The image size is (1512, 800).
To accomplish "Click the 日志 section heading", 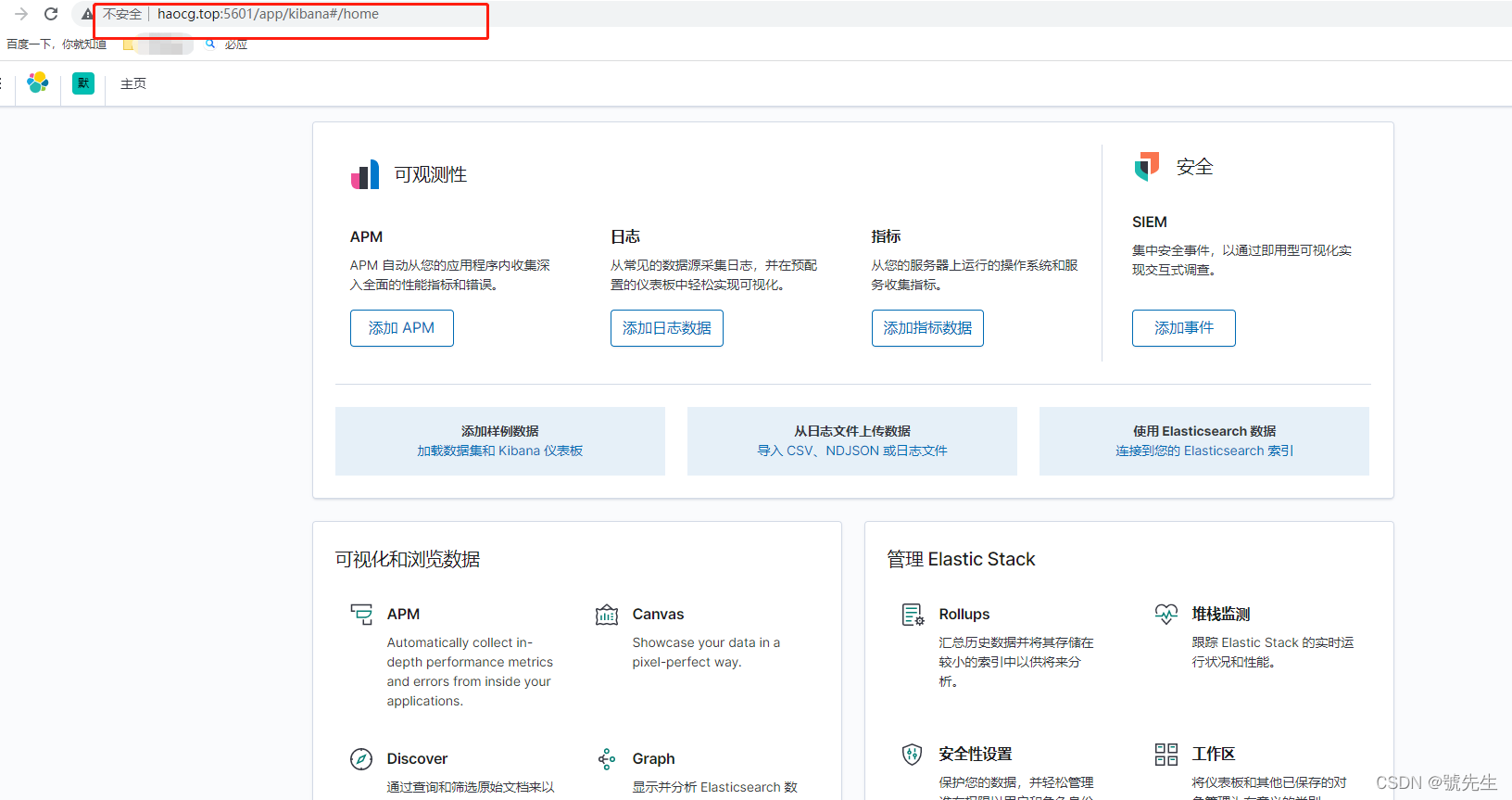I will pyautogui.click(x=625, y=236).
